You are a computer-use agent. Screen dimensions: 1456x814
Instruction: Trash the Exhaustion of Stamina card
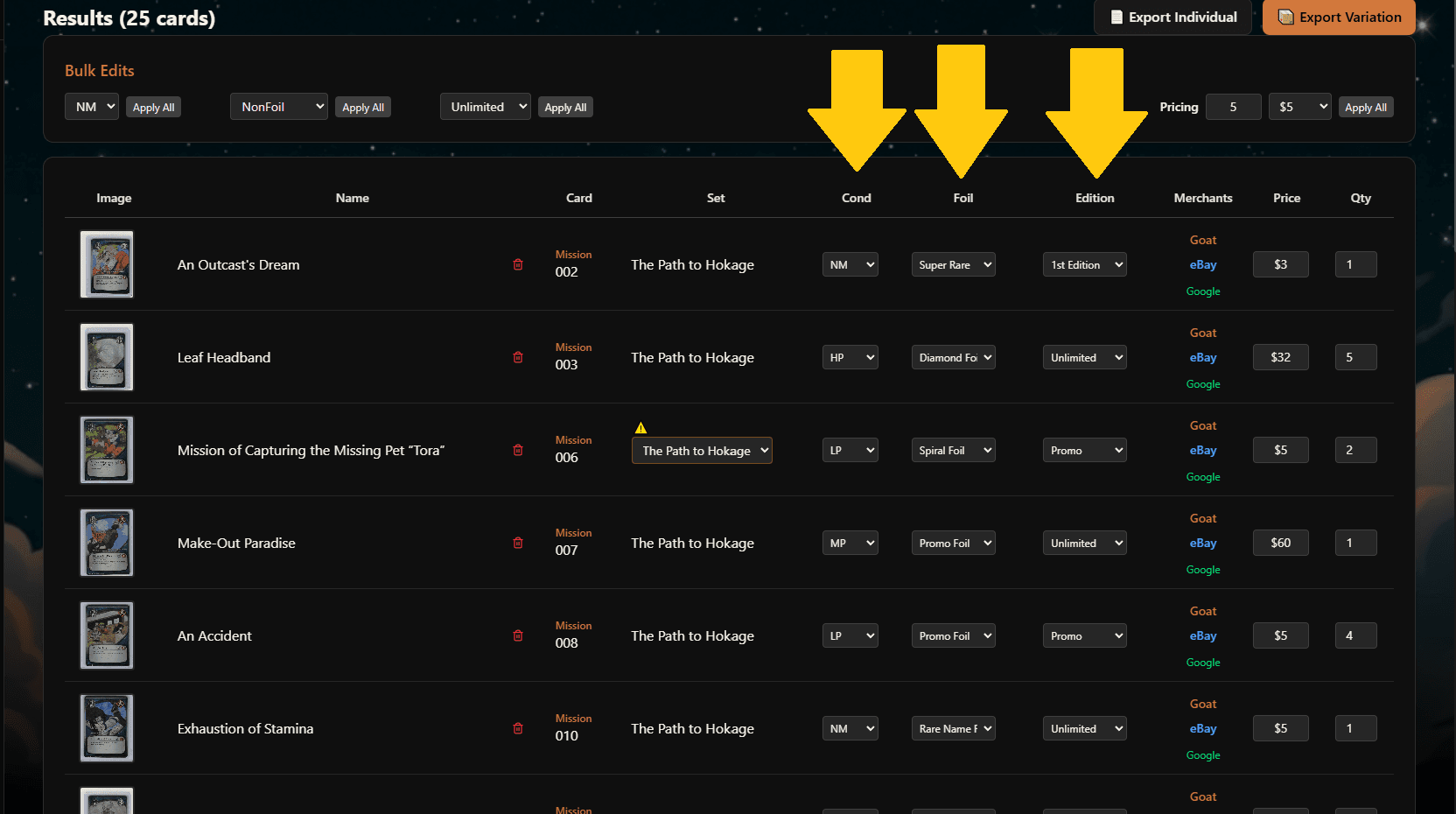518,728
